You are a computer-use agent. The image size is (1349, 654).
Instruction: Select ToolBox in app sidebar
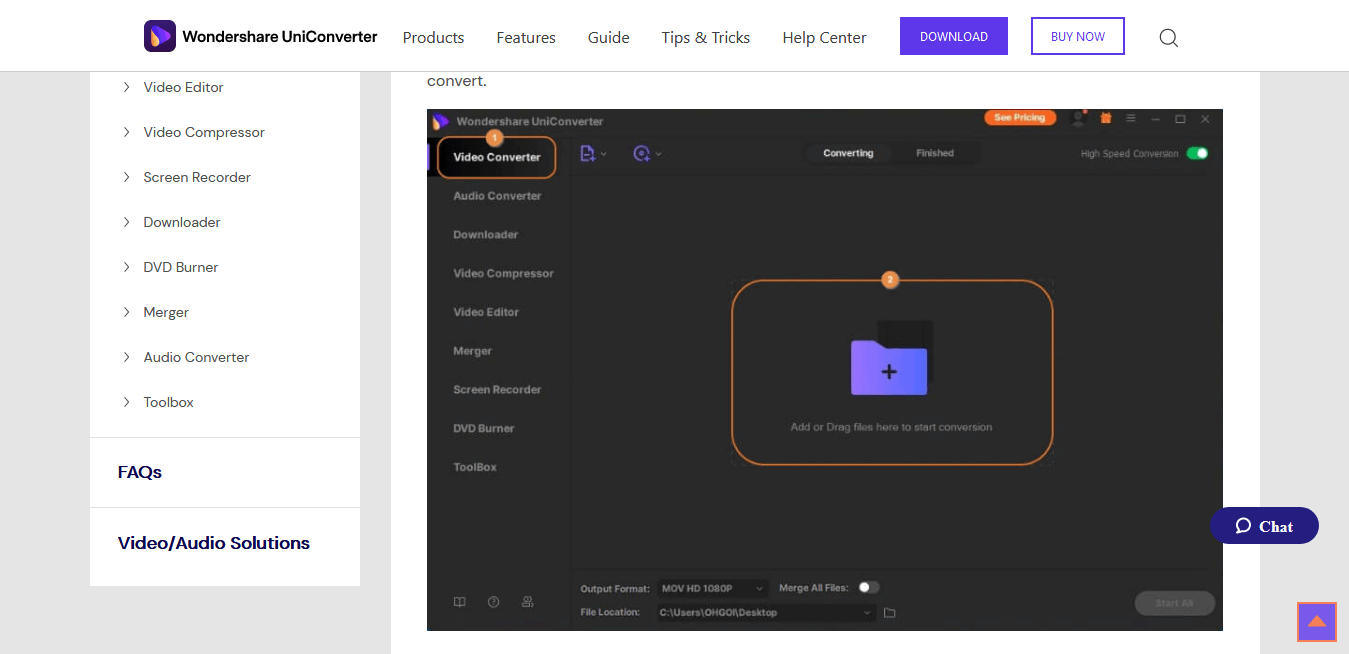click(x=475, y=467)
